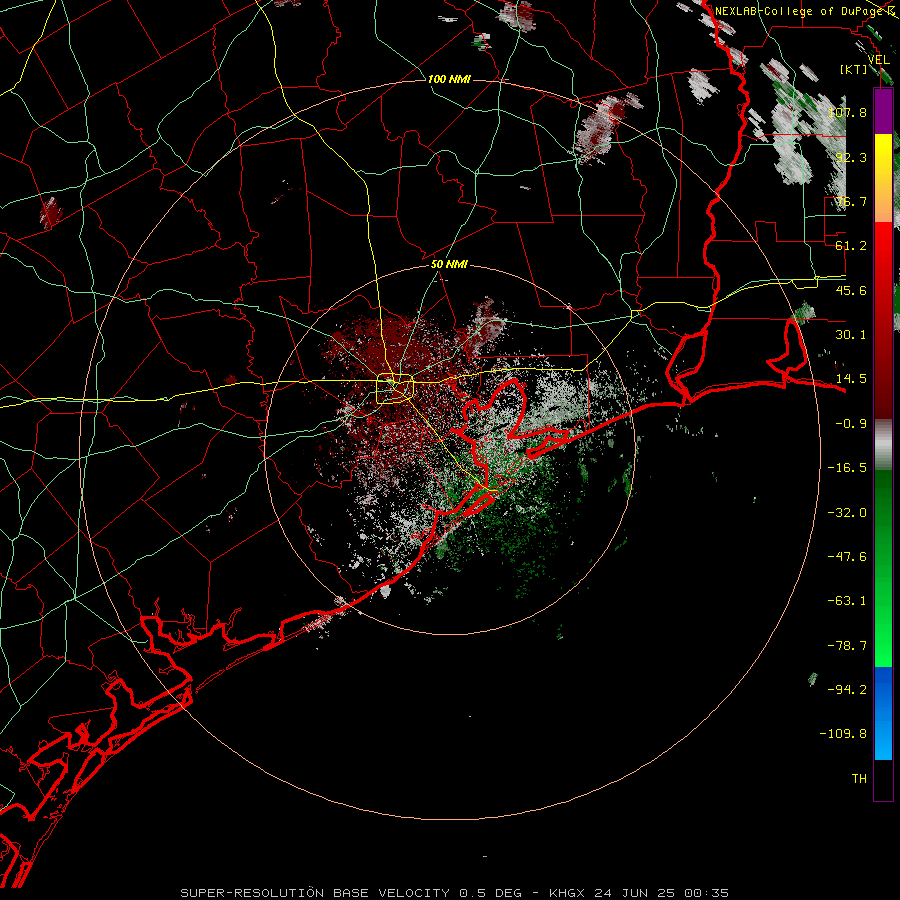Click the 30.1 velocity scale value

851,335
